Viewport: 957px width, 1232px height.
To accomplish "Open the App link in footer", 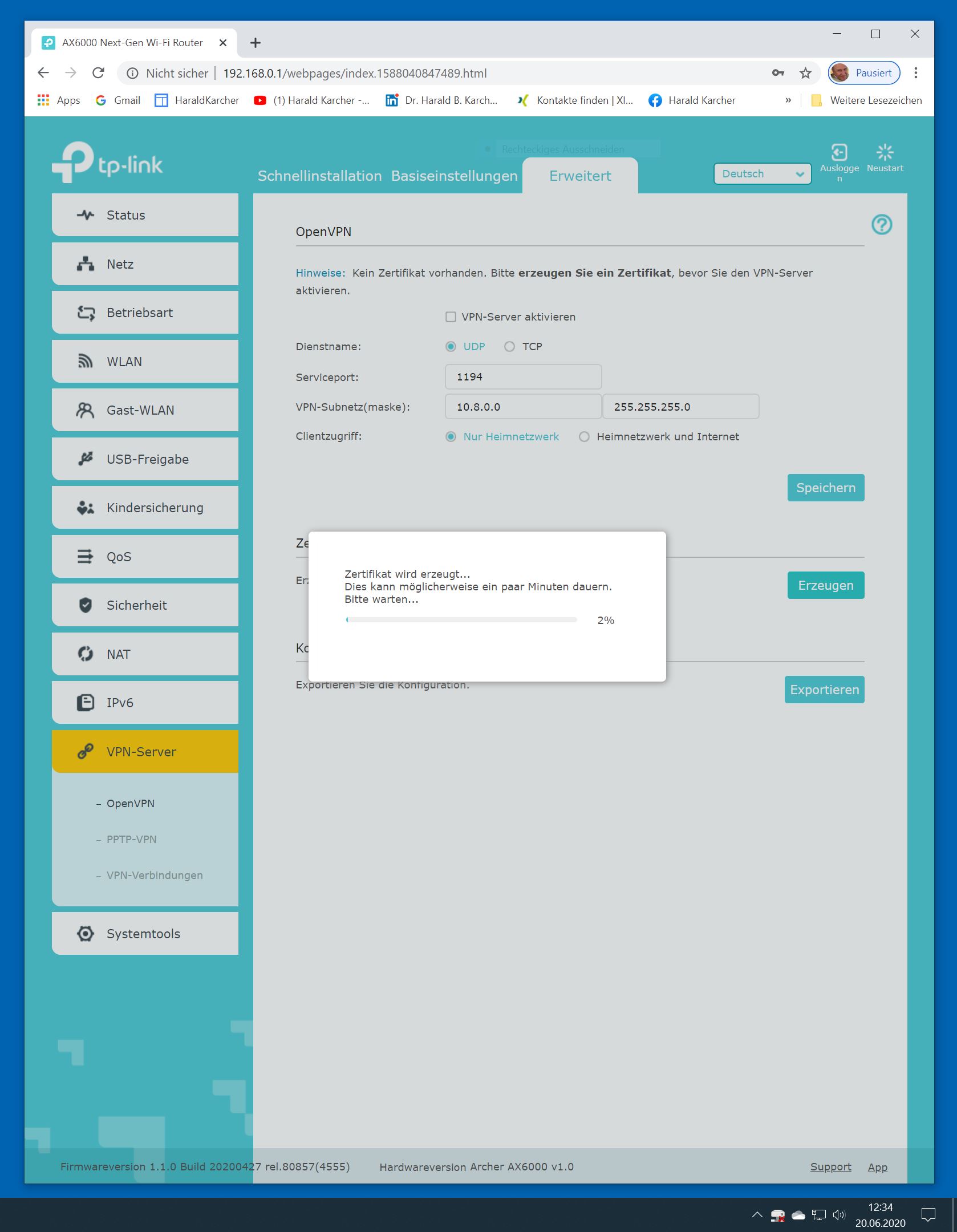I will pyautogui.click(x=878, y=1168).
